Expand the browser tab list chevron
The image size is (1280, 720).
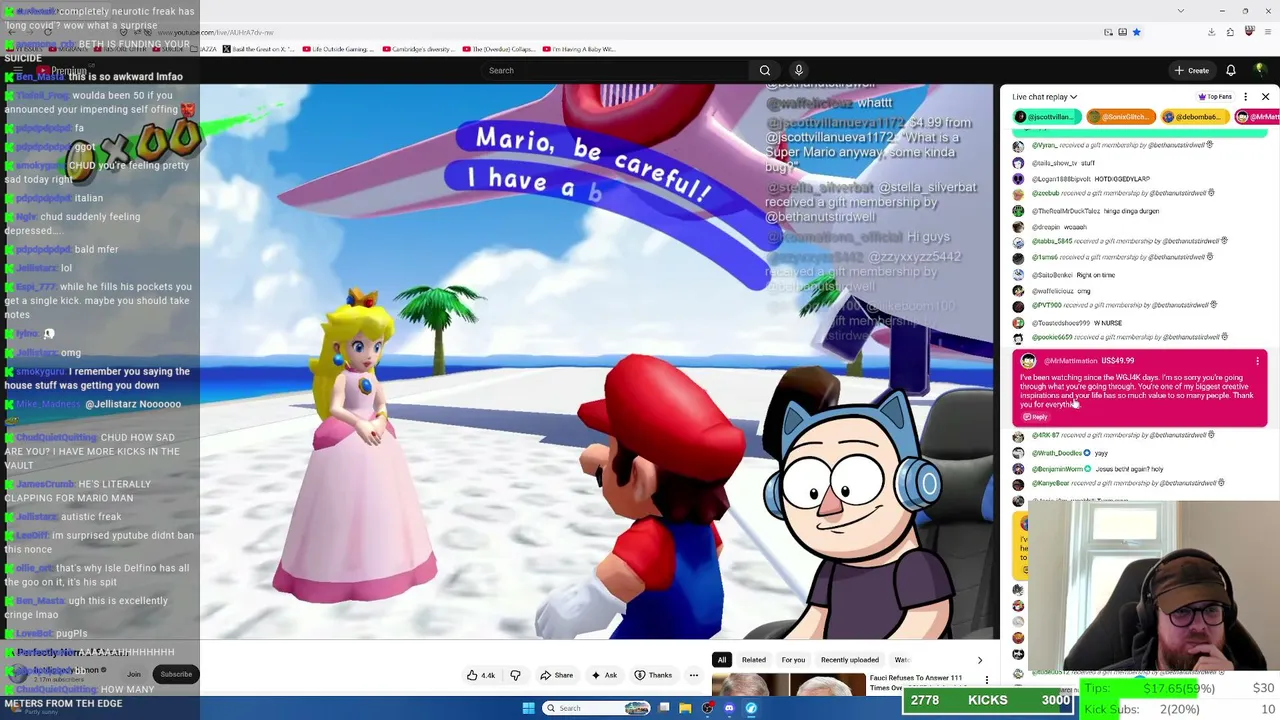(1180, 11)
